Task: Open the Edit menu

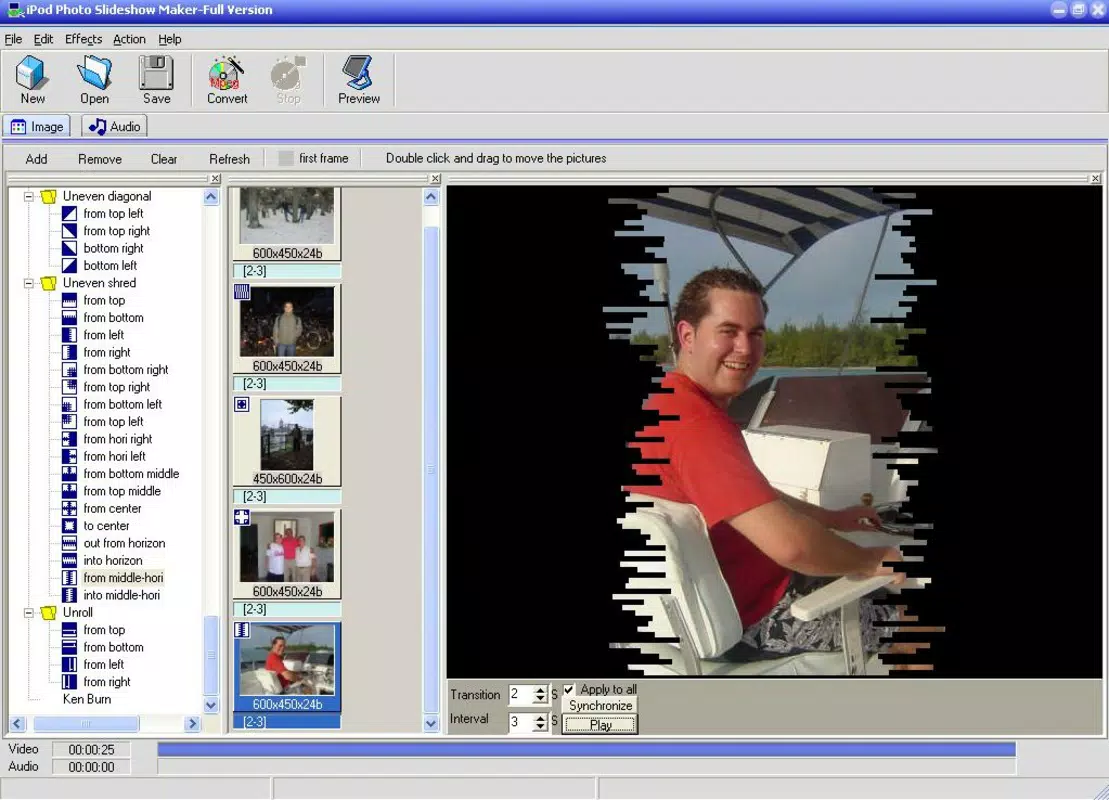Action: click(x=43, y=39)
